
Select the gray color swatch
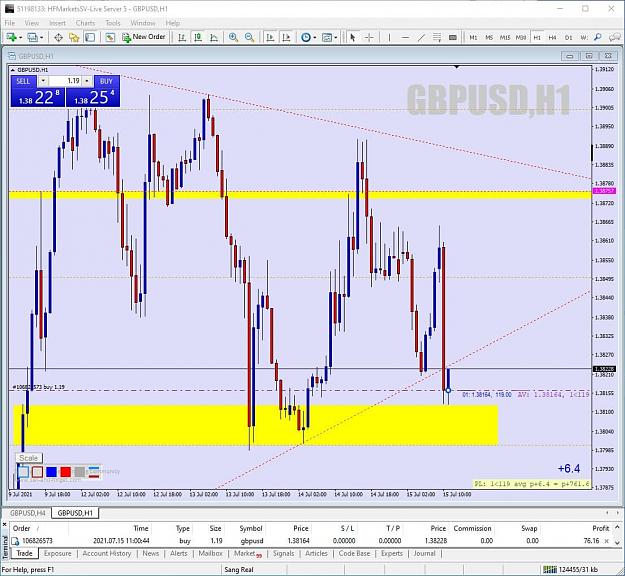(x=80, y=472)
